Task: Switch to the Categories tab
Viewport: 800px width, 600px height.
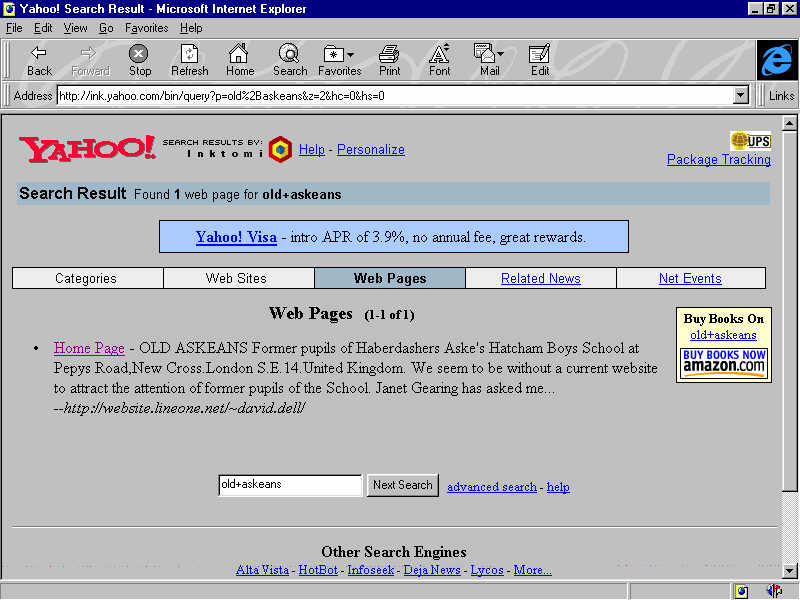Action: 87,278
